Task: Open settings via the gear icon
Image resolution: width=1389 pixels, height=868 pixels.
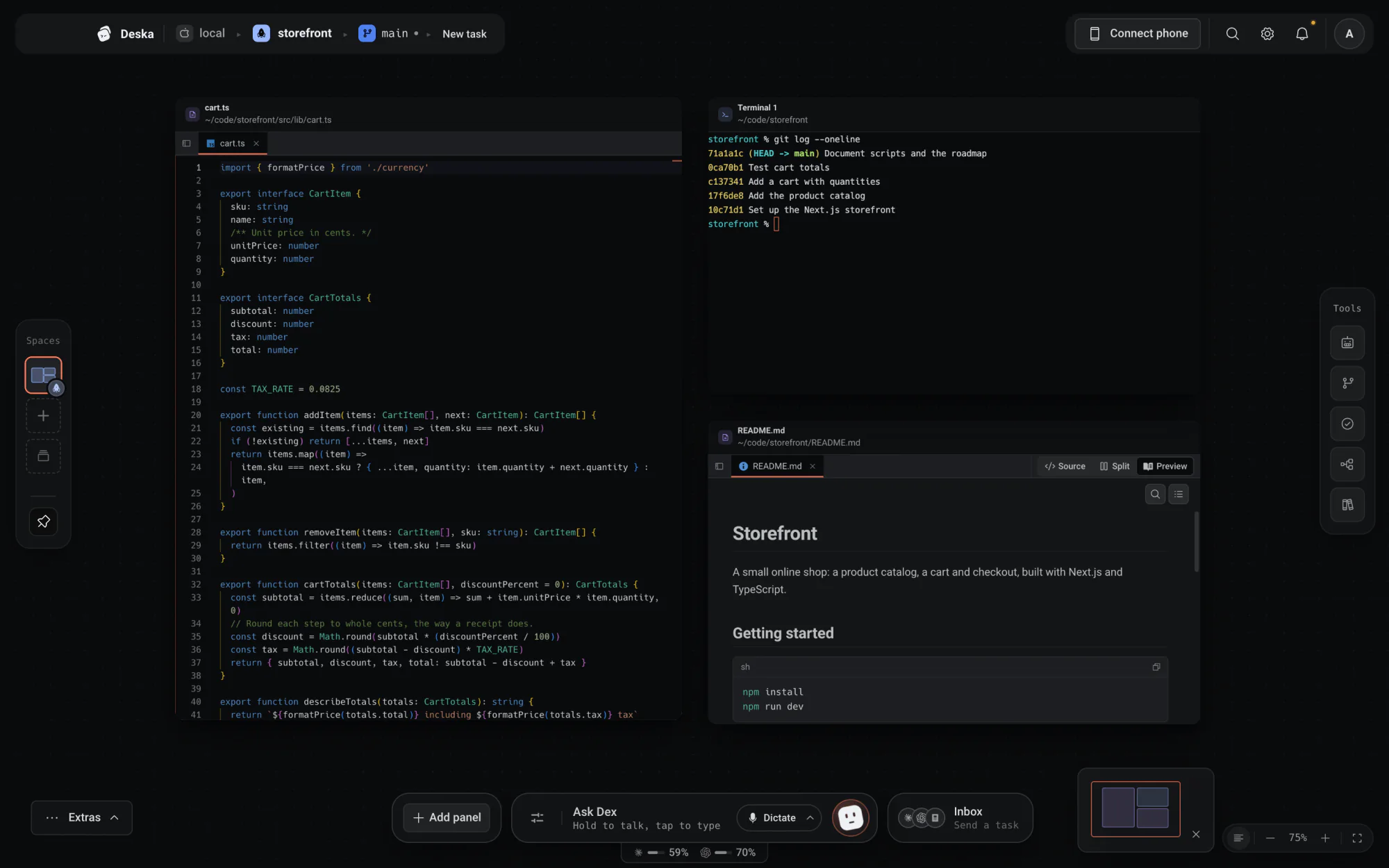Action: click(x=1267, y=33)
